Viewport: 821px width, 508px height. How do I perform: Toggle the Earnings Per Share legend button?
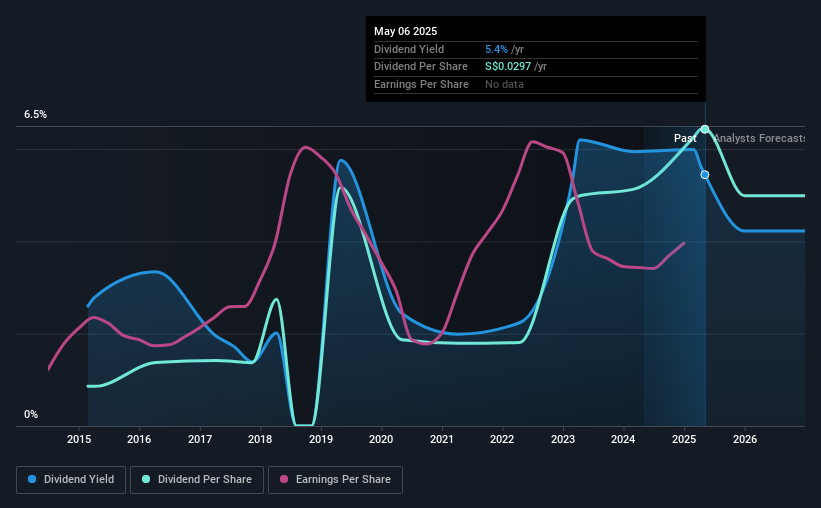335,480
